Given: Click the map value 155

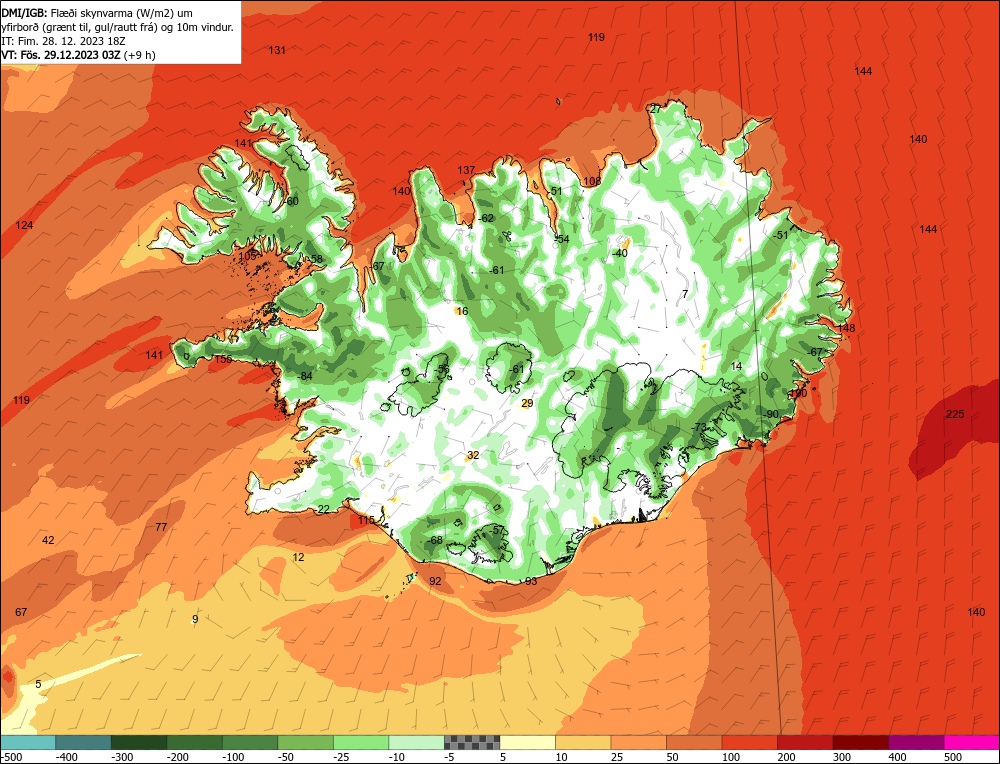Looking at the screenshot, I should coord(223,359).
